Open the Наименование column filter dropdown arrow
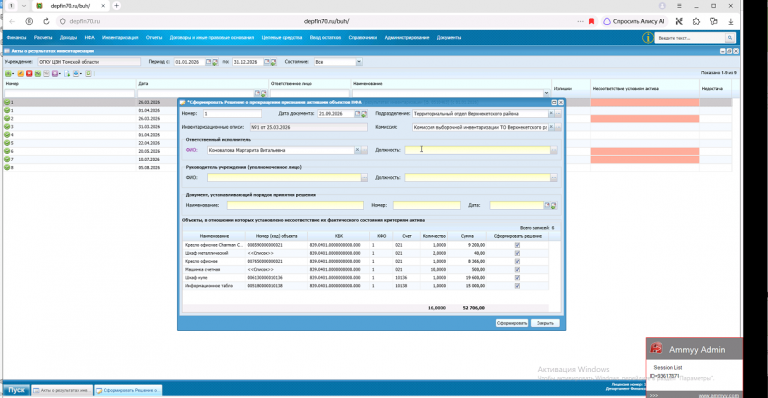The image size is (768, 398). tap(546, 93)
